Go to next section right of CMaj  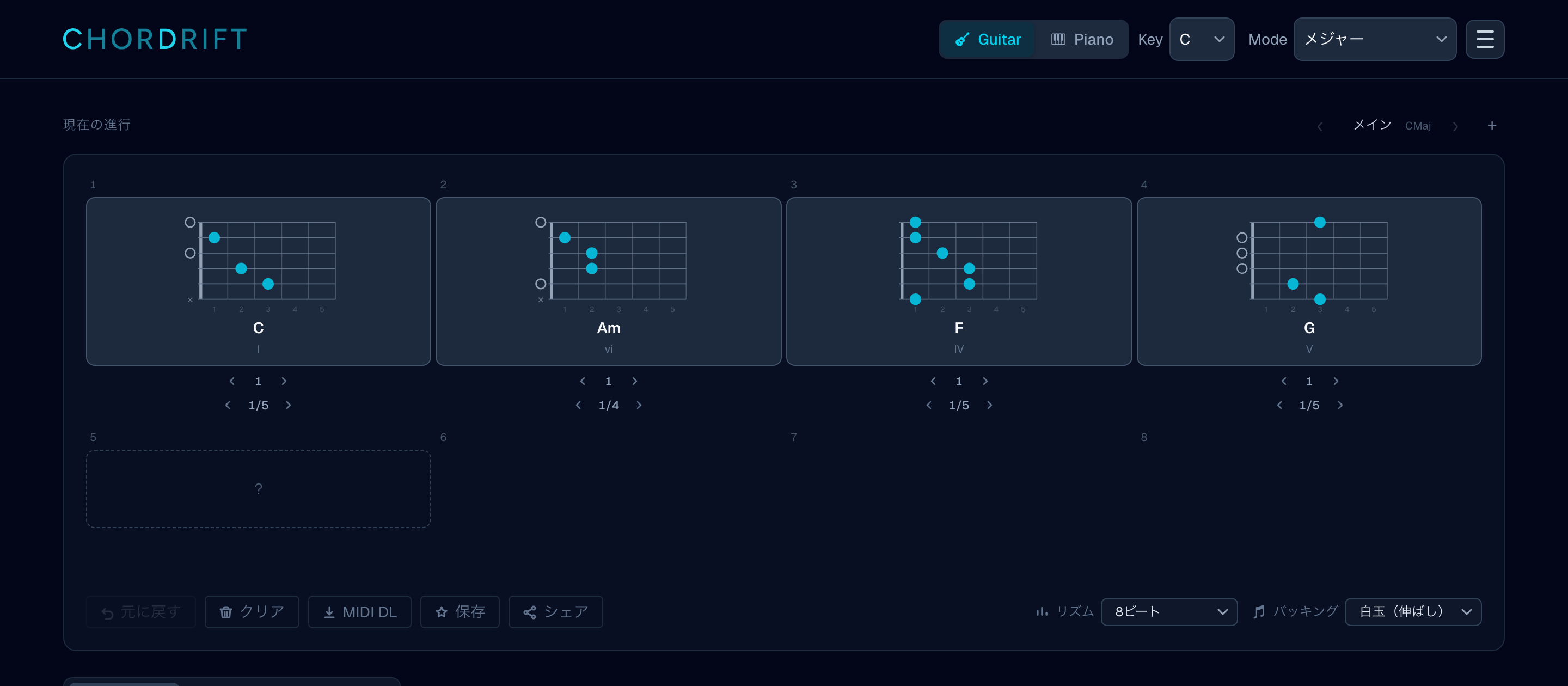pos(1455,126)
